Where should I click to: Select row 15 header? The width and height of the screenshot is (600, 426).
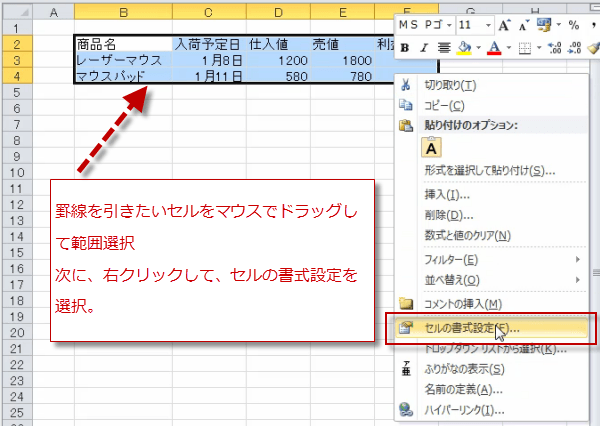(17, 253)
